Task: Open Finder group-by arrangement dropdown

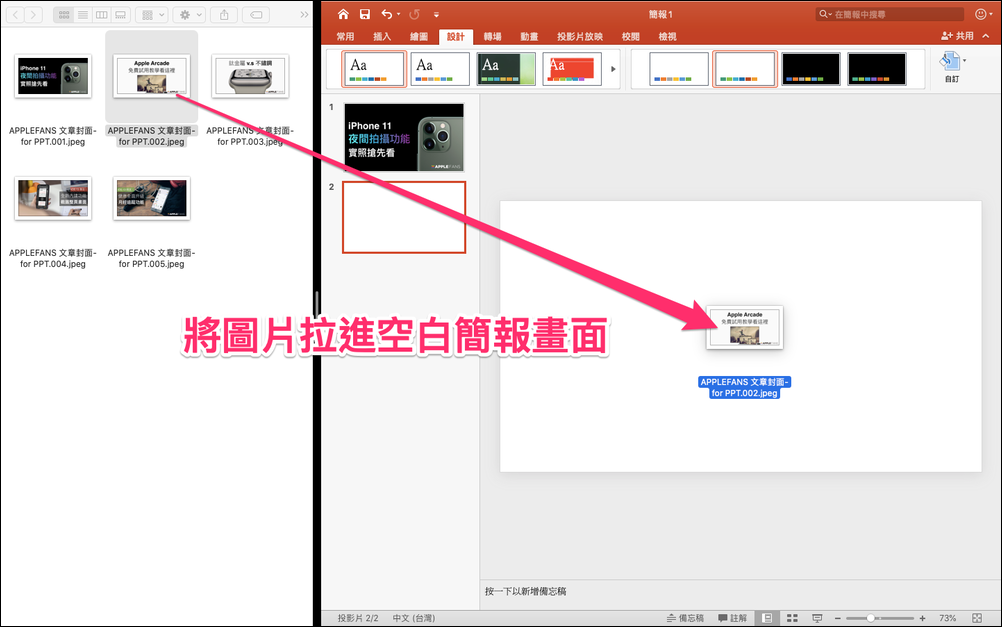Action: coord(152,14)
